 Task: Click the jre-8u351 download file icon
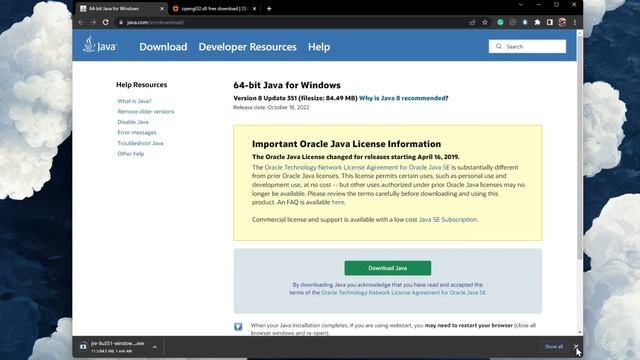[83, 346]
